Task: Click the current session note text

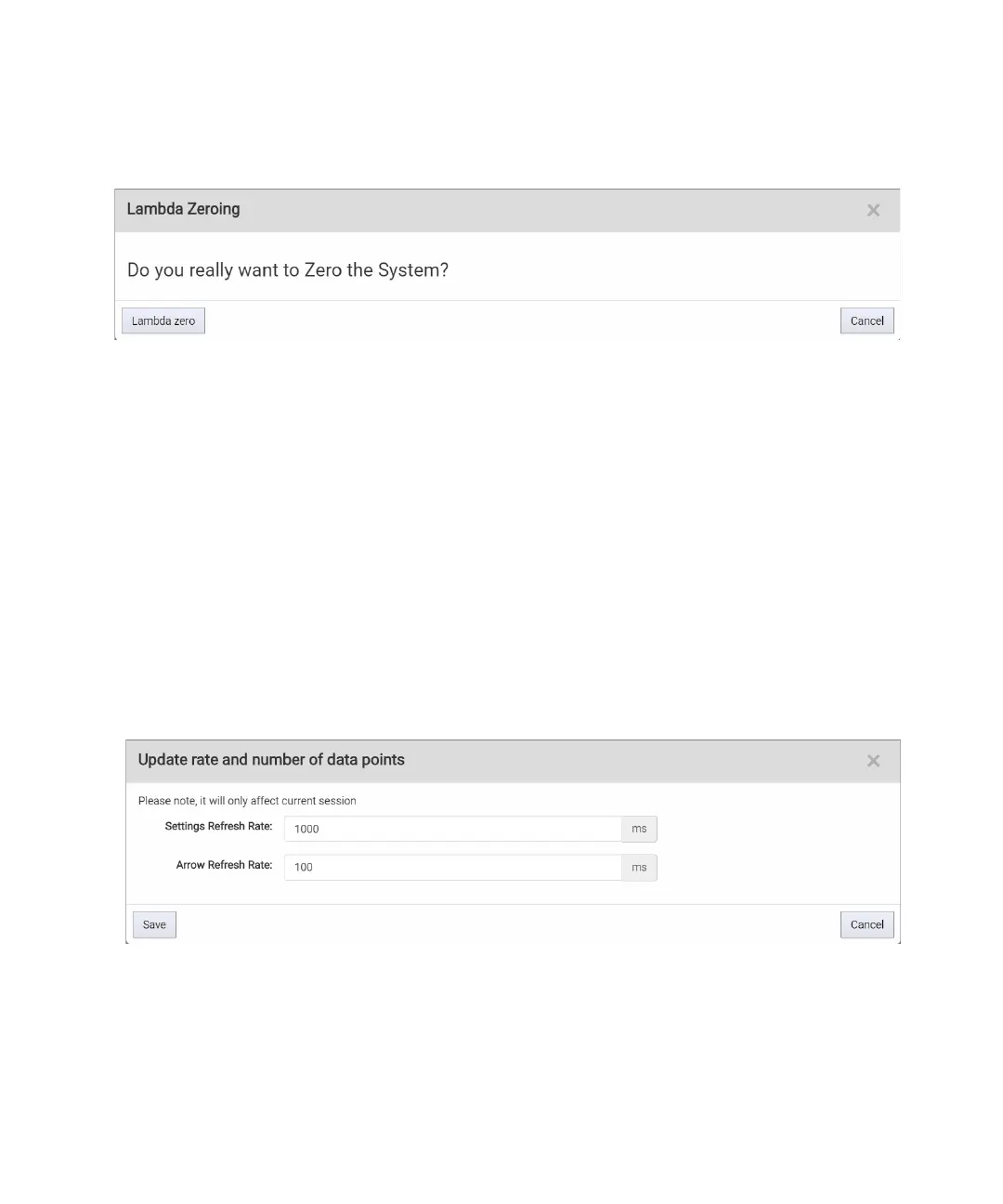Action: pyautogui.click(x=247, y=801)
